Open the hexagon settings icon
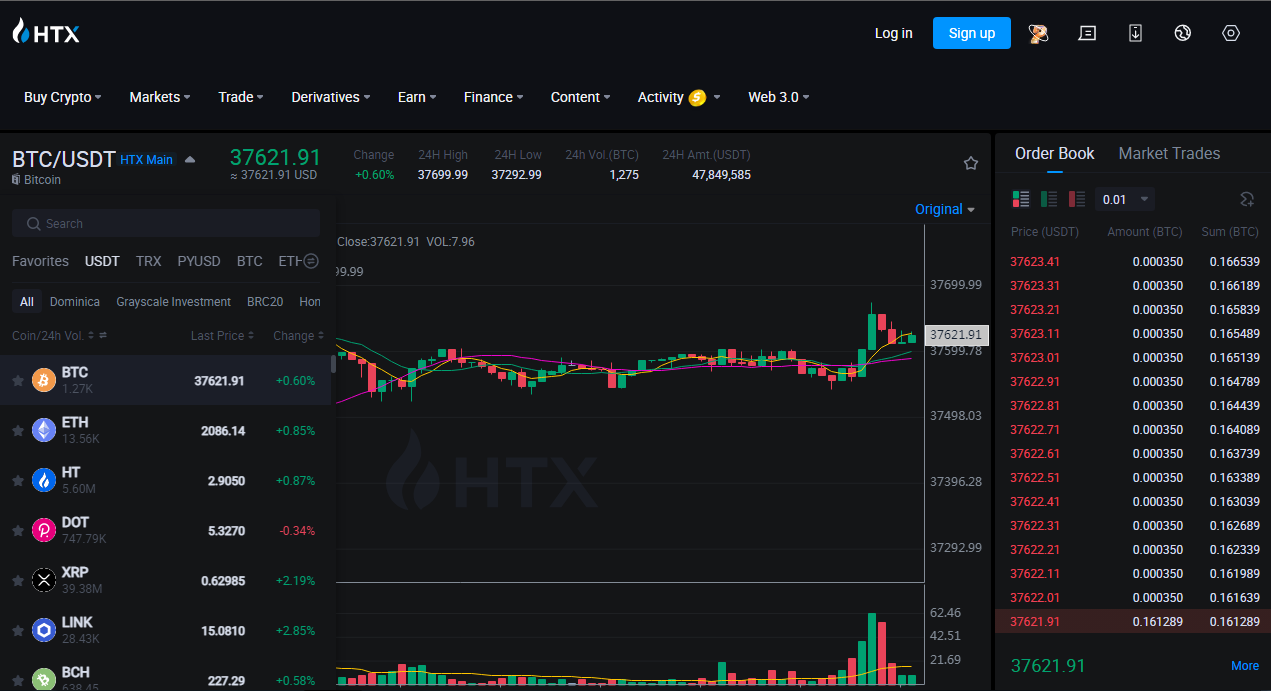This screenshot has height=691, width=1271. coord(1231,33)
